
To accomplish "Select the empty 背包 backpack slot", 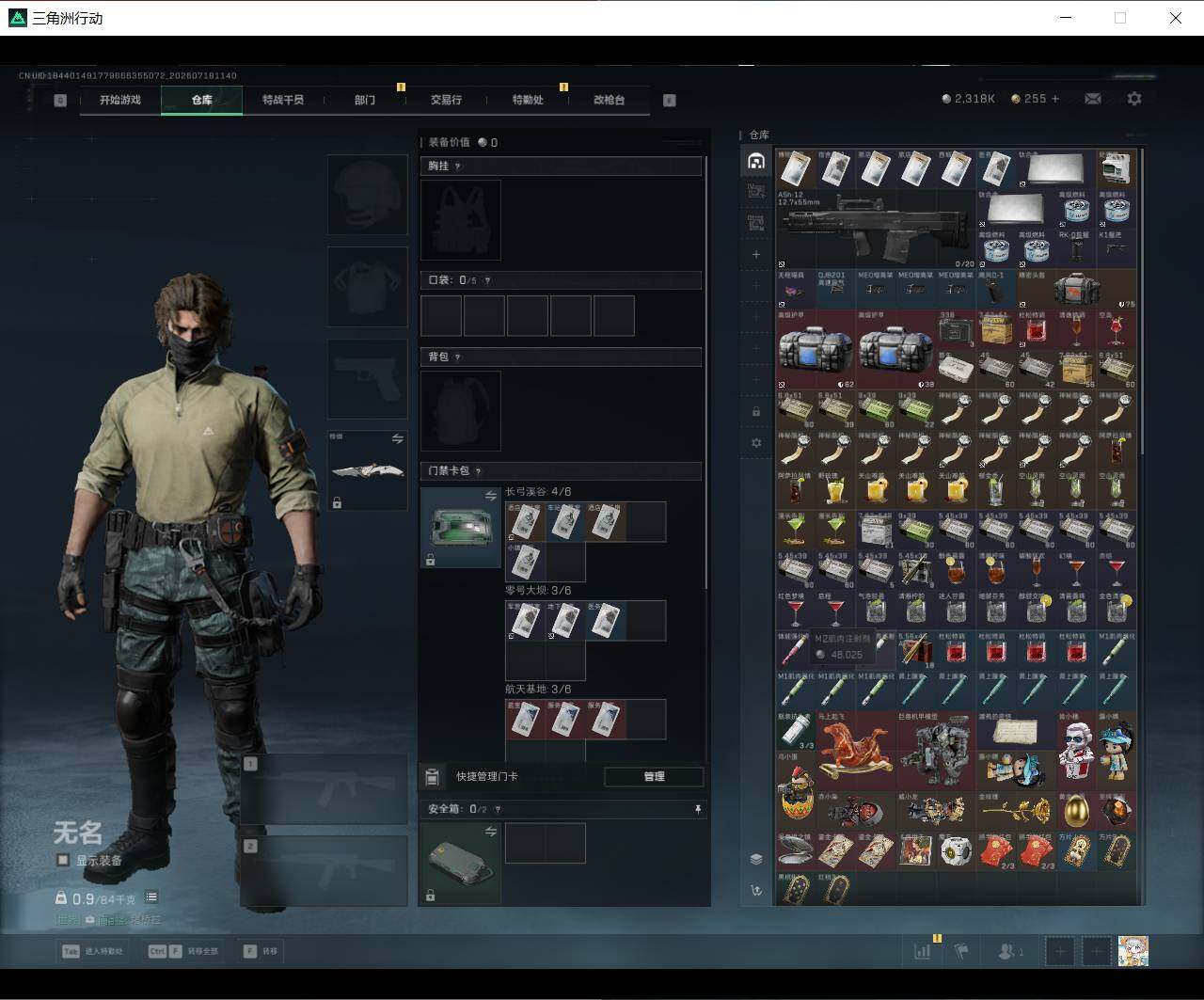I will [x=460, y=410].
